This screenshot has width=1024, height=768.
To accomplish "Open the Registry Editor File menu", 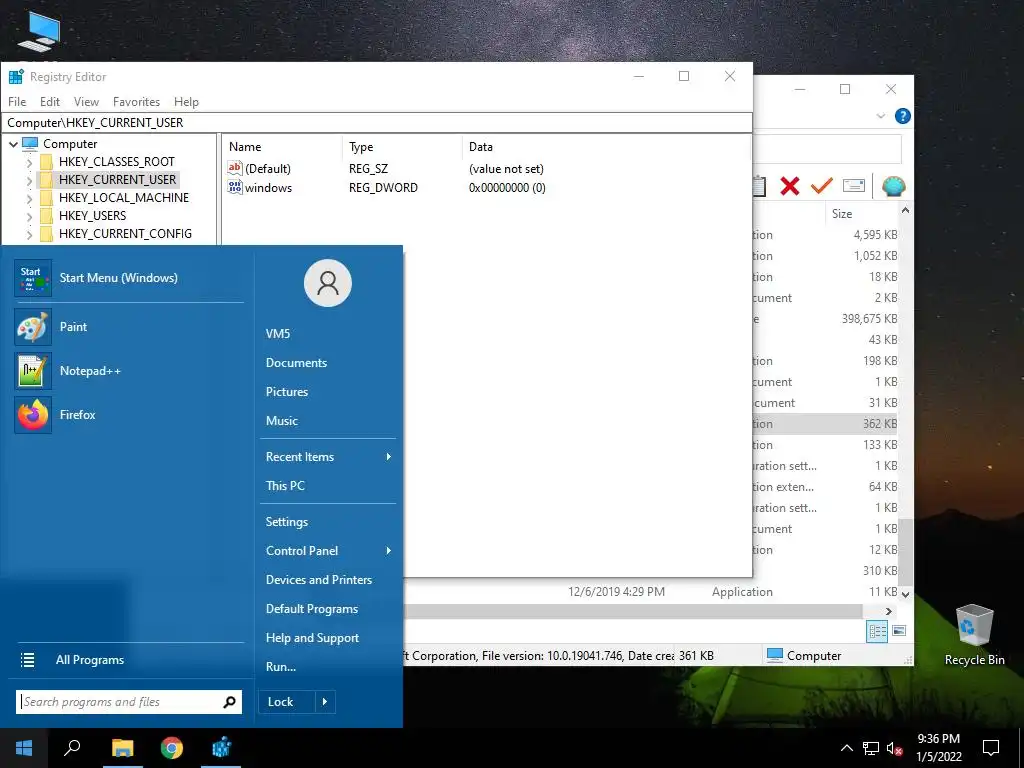I will [17, 102].
